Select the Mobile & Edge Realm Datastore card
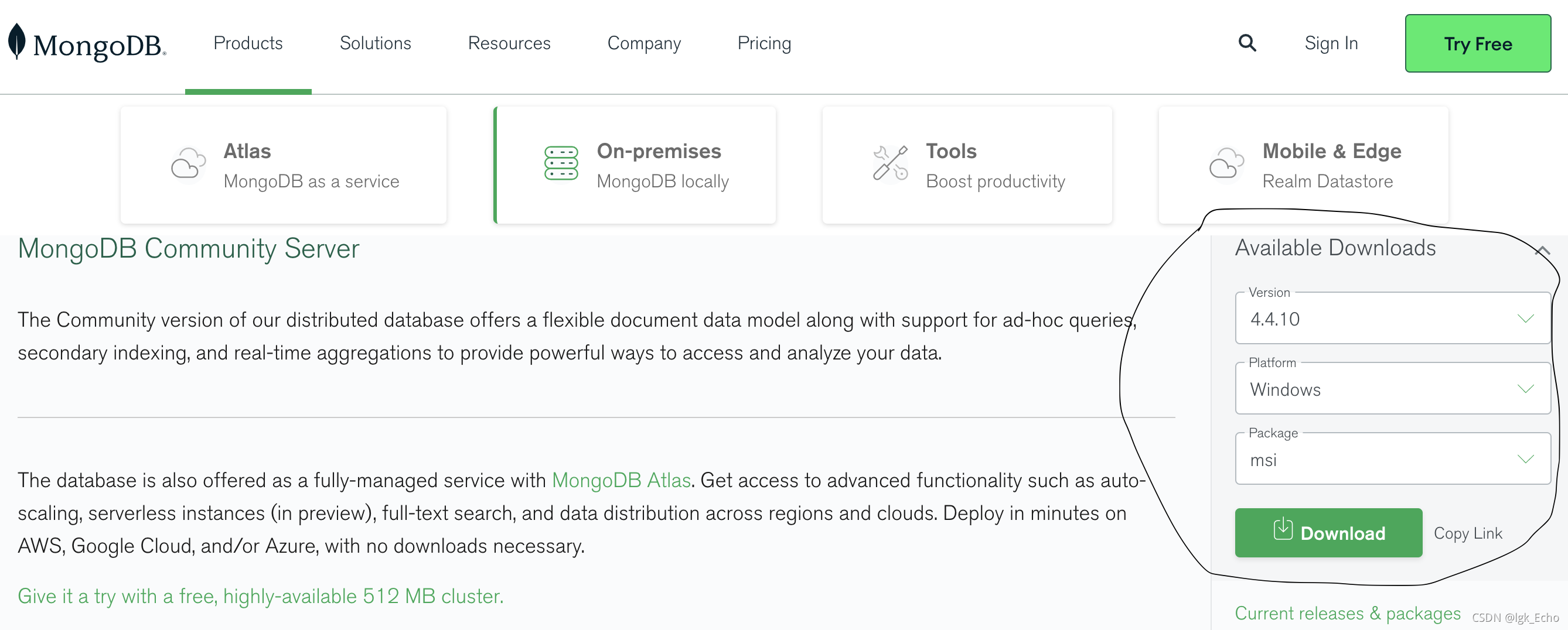Screen dimensions: 1568x630 (1303, 165)
